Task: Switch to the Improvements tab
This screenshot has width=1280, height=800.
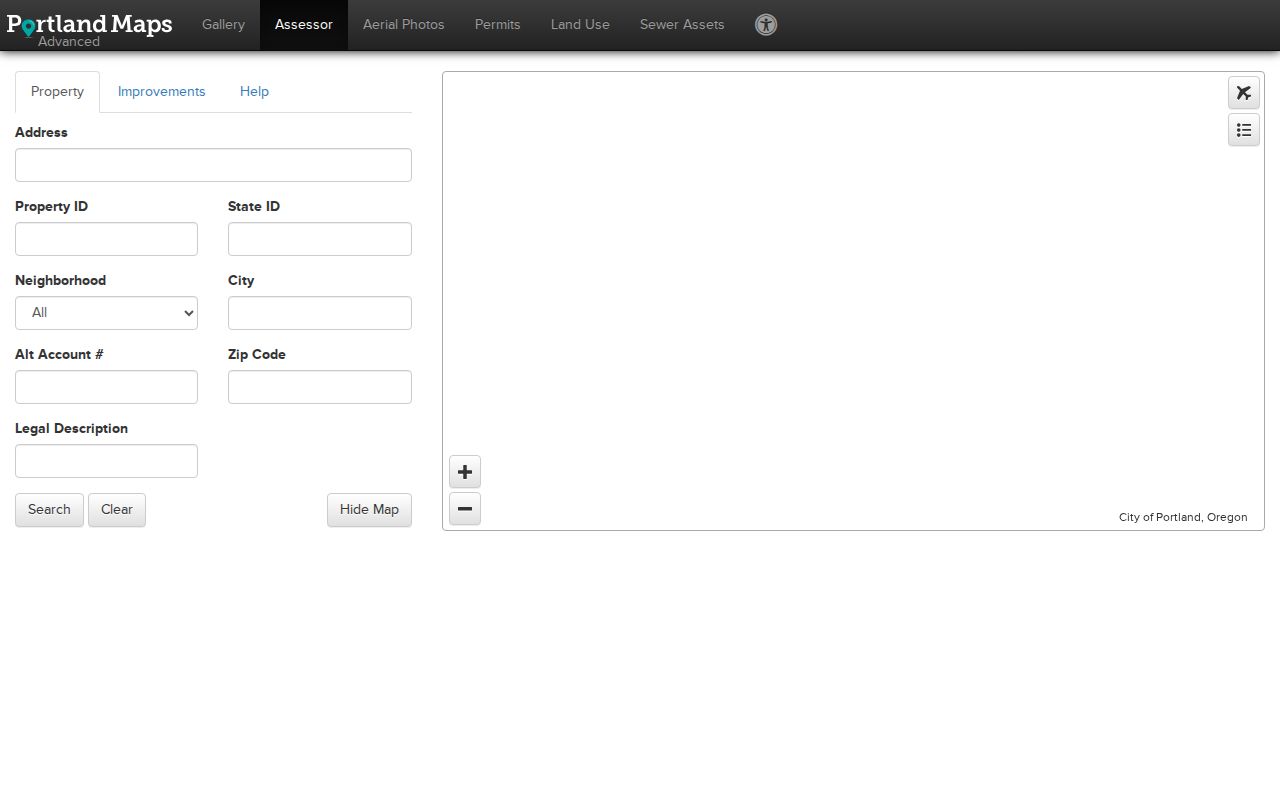Action: (x=161, y=92)
